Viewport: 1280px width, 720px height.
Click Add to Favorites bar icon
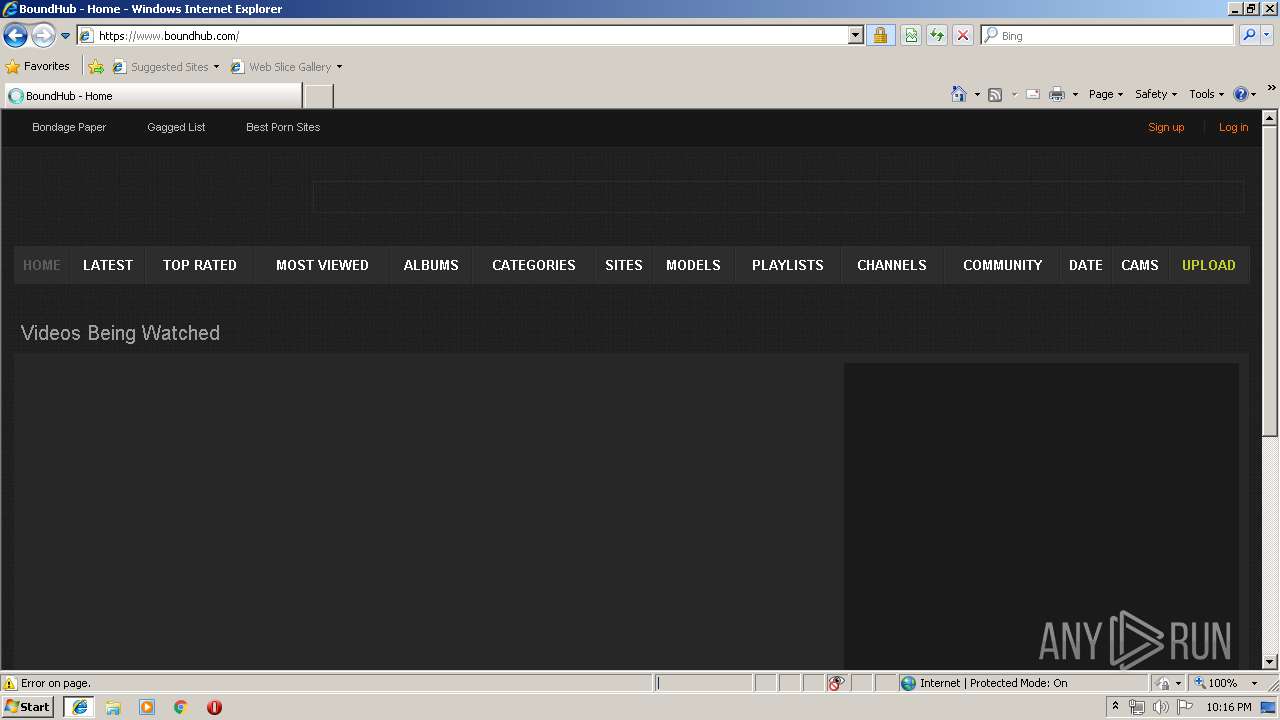click(x=96, y=67)
